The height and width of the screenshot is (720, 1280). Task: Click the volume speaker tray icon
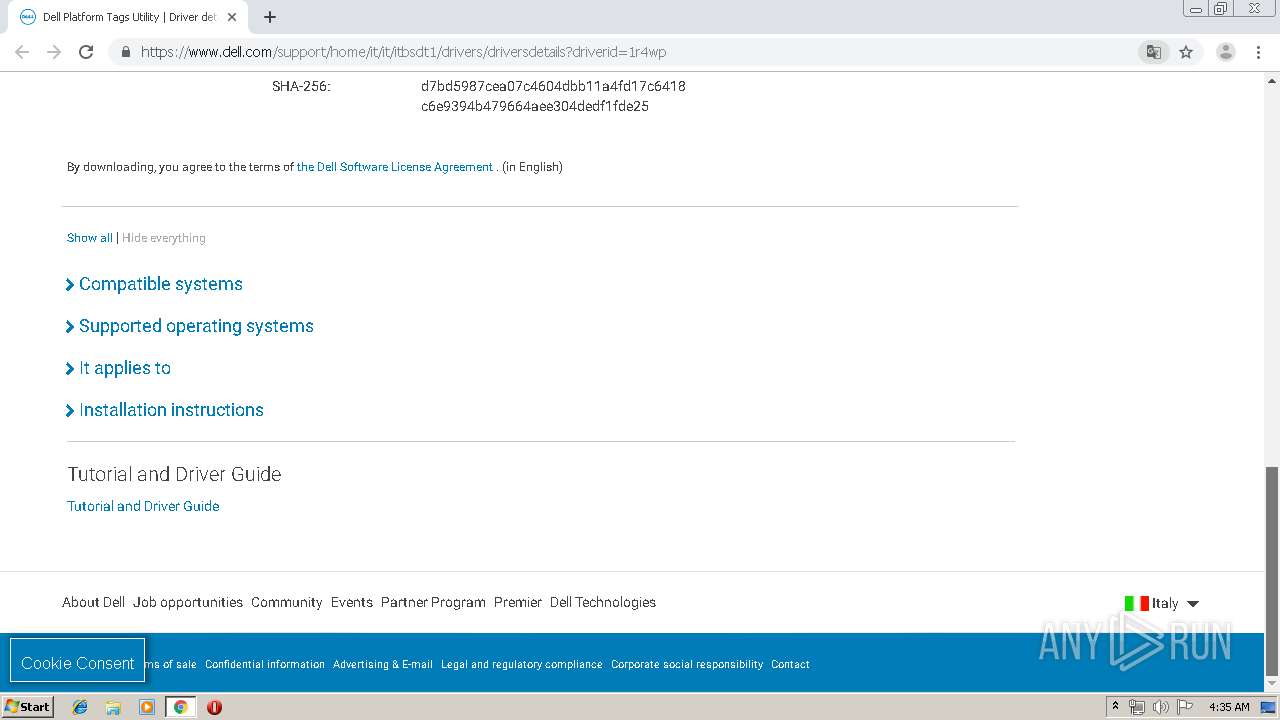tap(1160, 706)
